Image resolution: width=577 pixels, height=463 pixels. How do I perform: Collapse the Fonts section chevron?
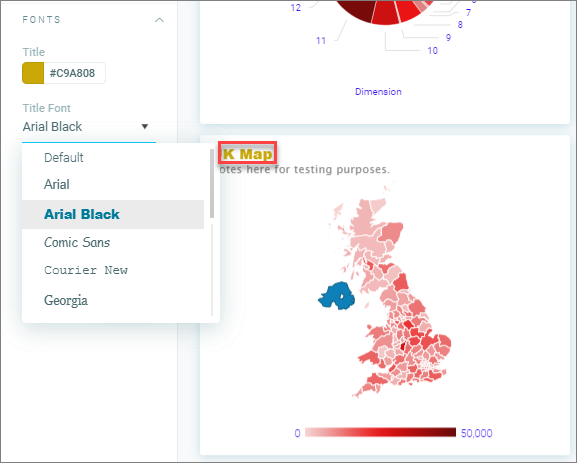(x=159, y=20)
